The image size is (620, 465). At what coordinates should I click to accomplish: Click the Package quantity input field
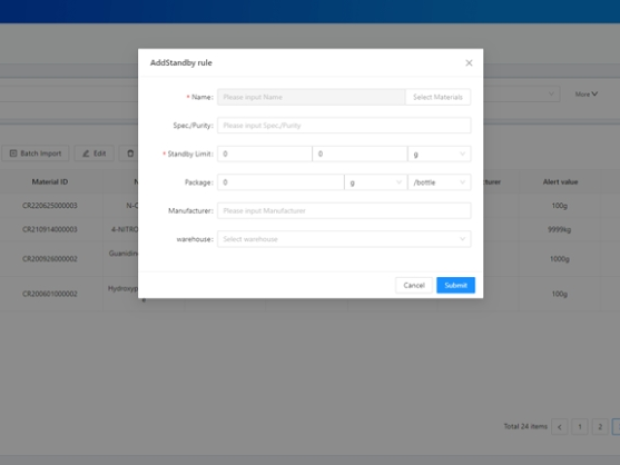click(280, 183)
